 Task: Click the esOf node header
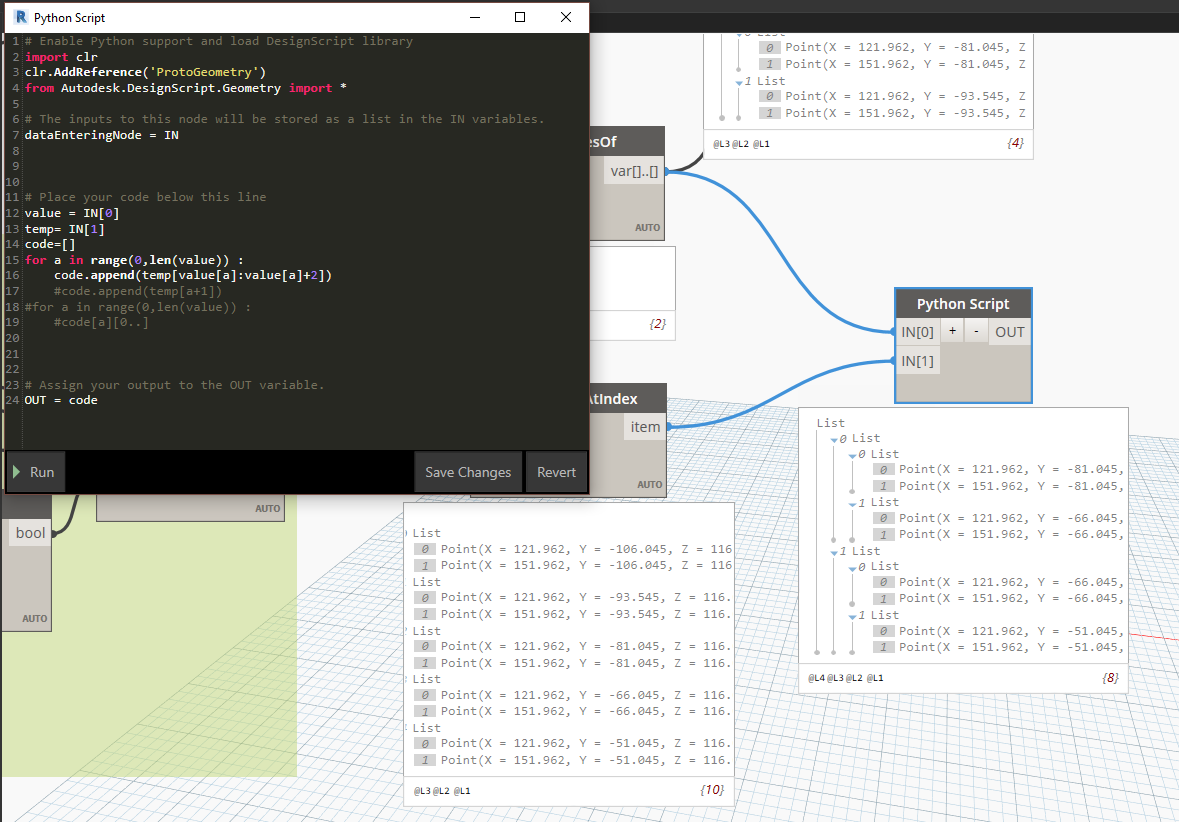[x=626, y=141]
